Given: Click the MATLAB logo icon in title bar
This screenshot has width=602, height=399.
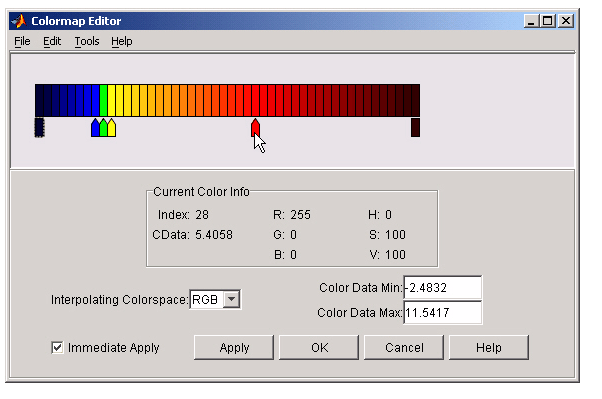Looking at the screenshot, I should tap(19, 21).
